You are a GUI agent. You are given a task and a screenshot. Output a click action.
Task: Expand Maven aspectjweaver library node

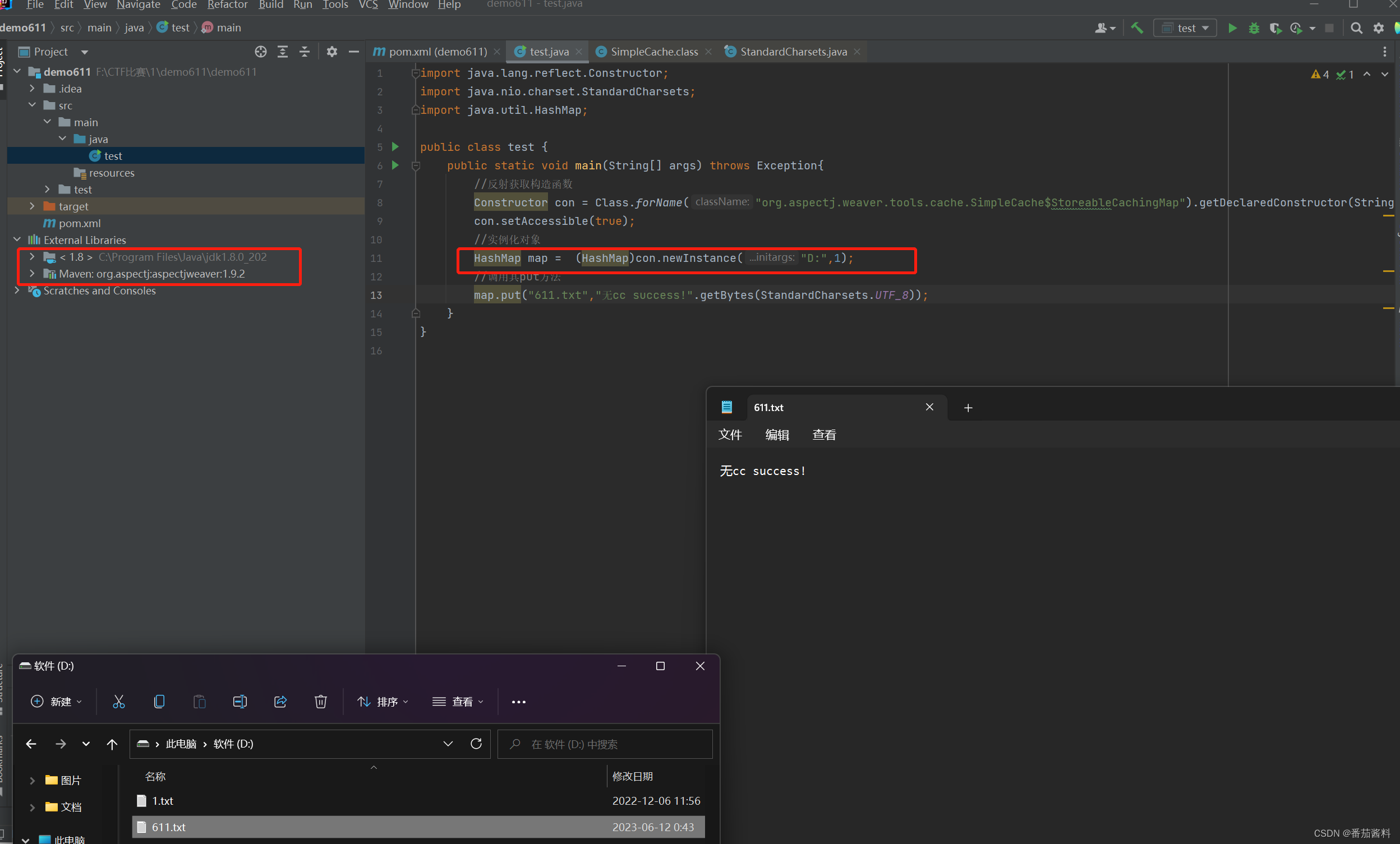click(33, 273)
